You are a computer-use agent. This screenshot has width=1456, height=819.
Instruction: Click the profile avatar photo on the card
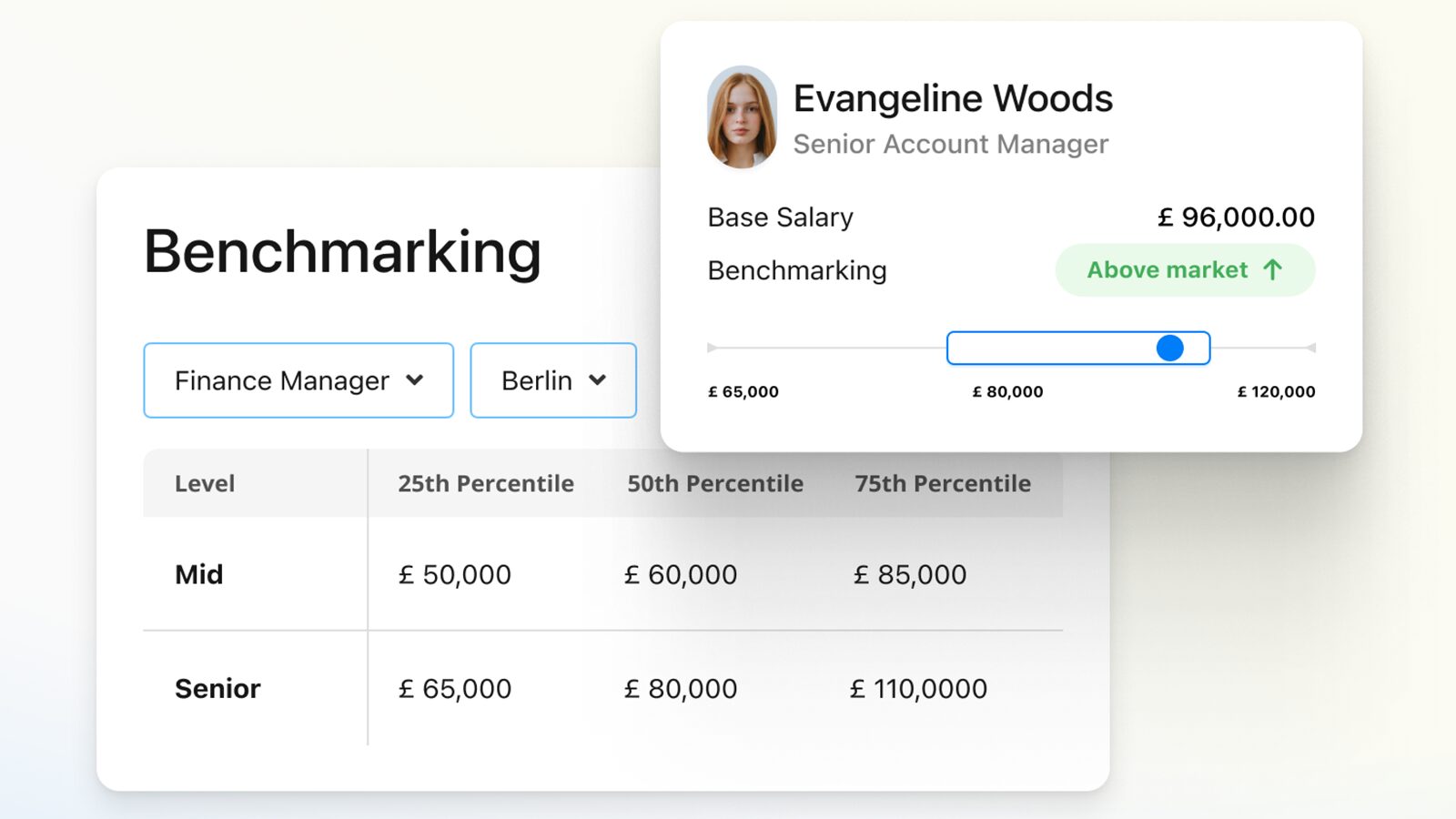(742, 117)
